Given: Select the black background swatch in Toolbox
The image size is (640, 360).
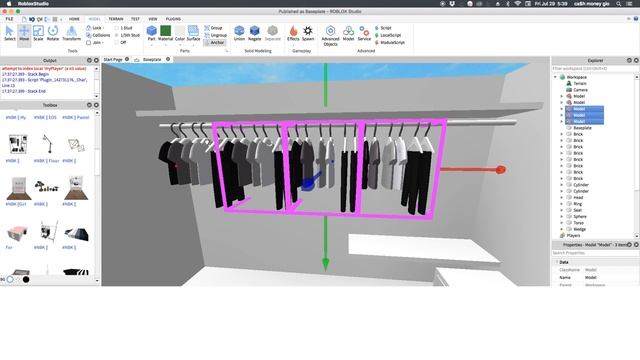Looking at the screenshot, I should [26, 279].
